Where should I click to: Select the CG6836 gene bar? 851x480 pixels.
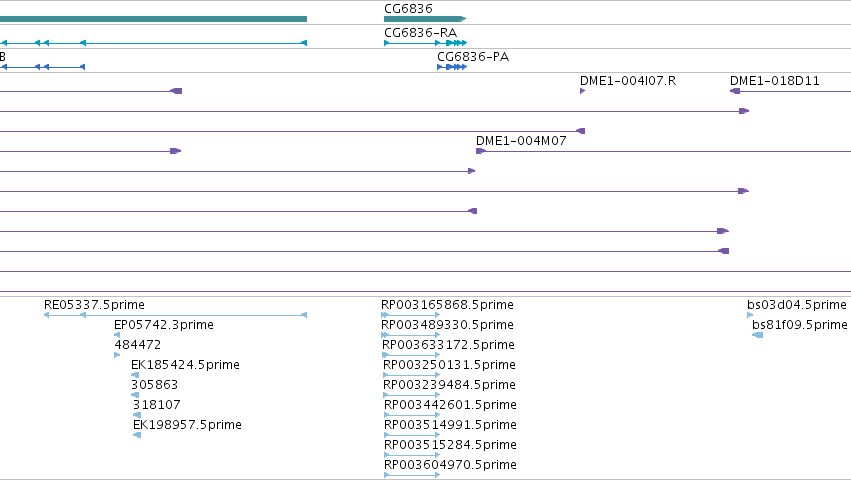(425, 19)
